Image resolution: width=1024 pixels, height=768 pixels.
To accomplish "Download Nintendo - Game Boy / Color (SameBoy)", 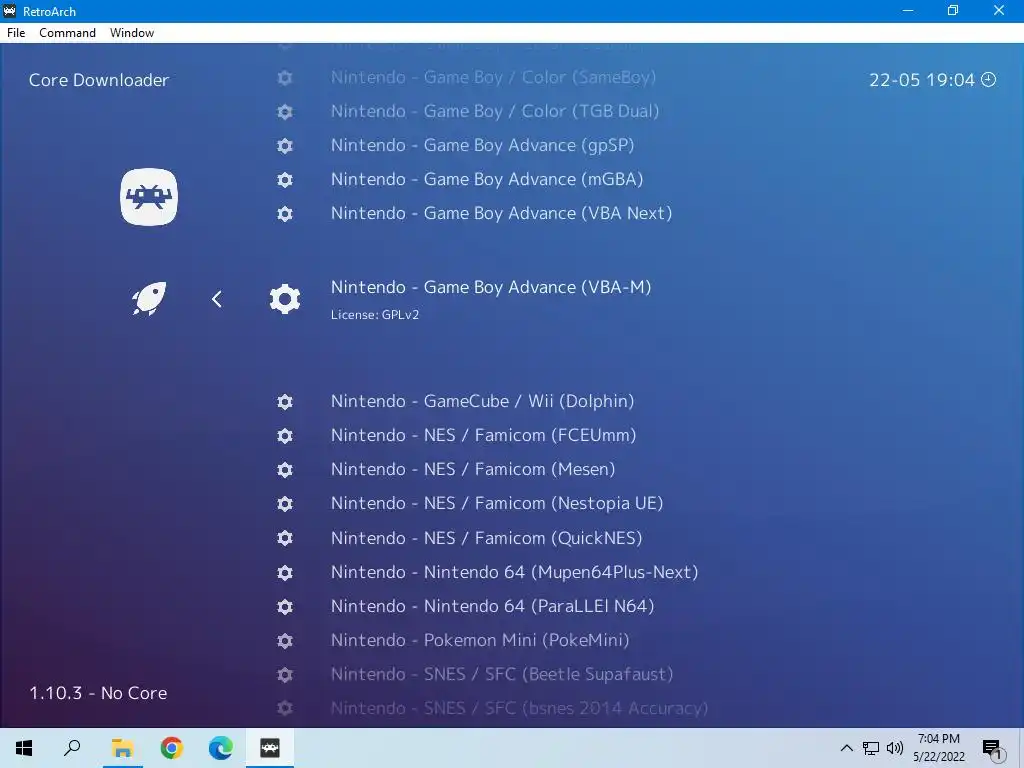I will pos(493,78).
